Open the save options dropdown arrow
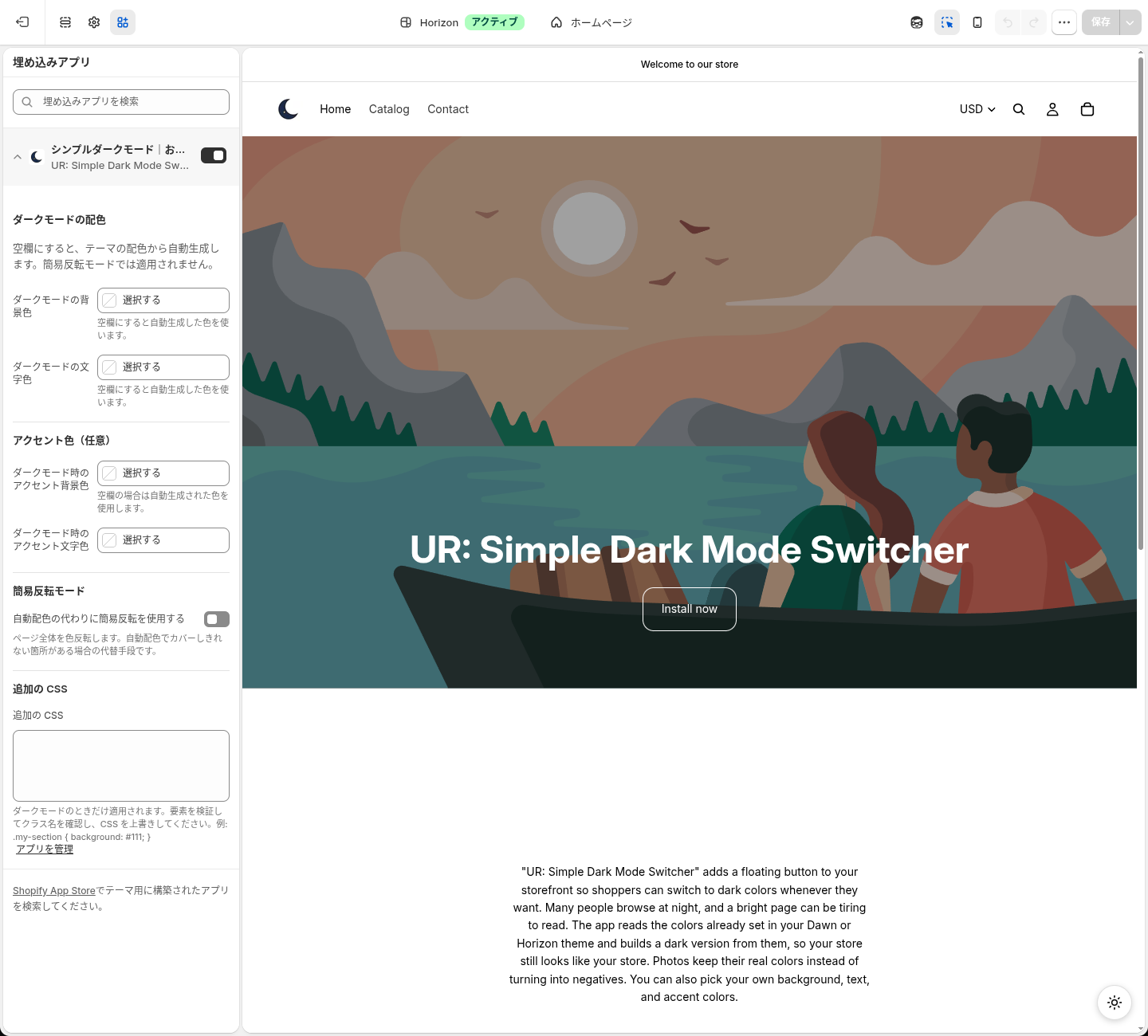Viewport: 1148px width, 1036px height. pyautogui.click(x=1130, y=22)
